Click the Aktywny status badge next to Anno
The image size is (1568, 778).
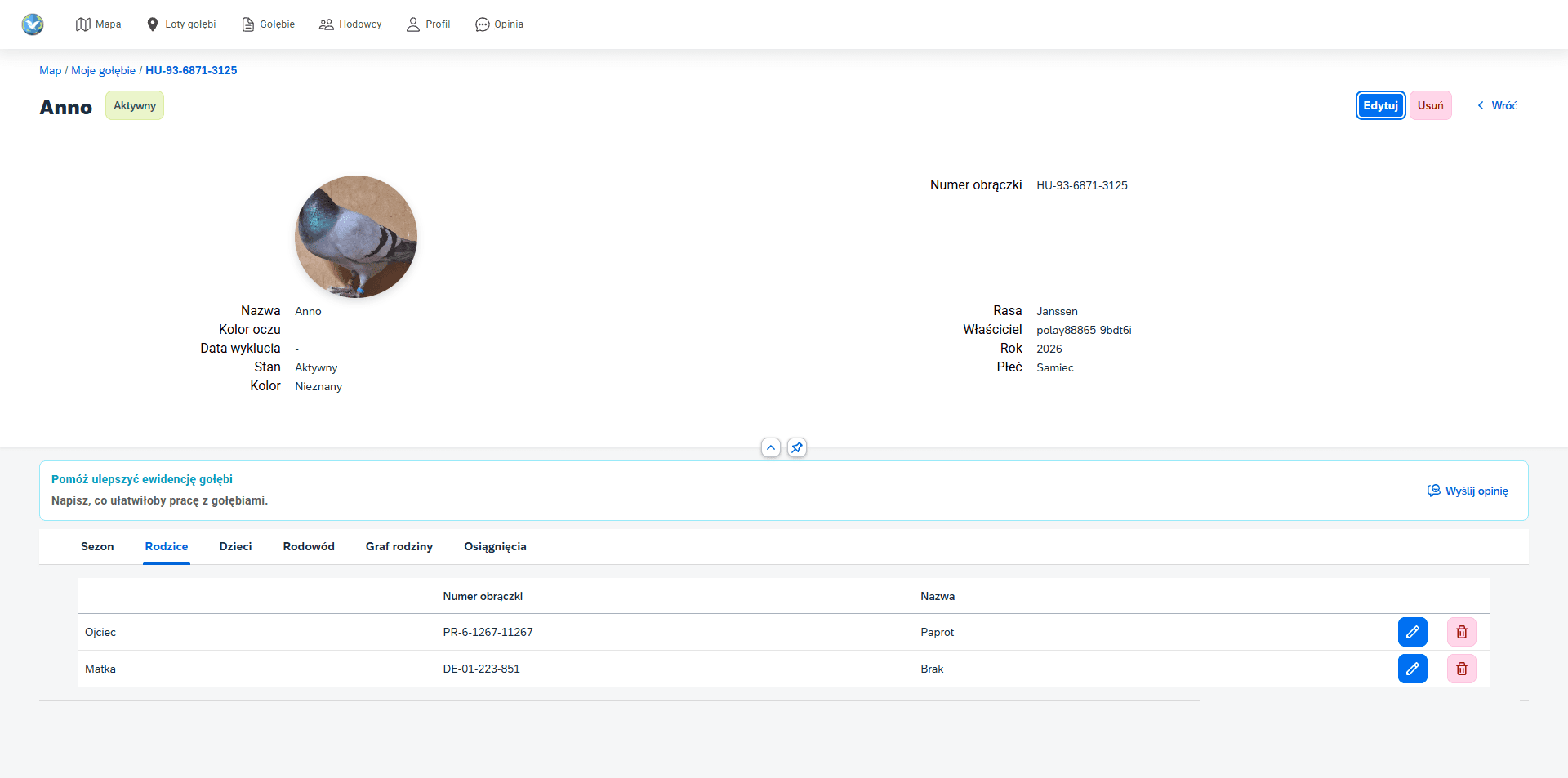pos(135,105)
